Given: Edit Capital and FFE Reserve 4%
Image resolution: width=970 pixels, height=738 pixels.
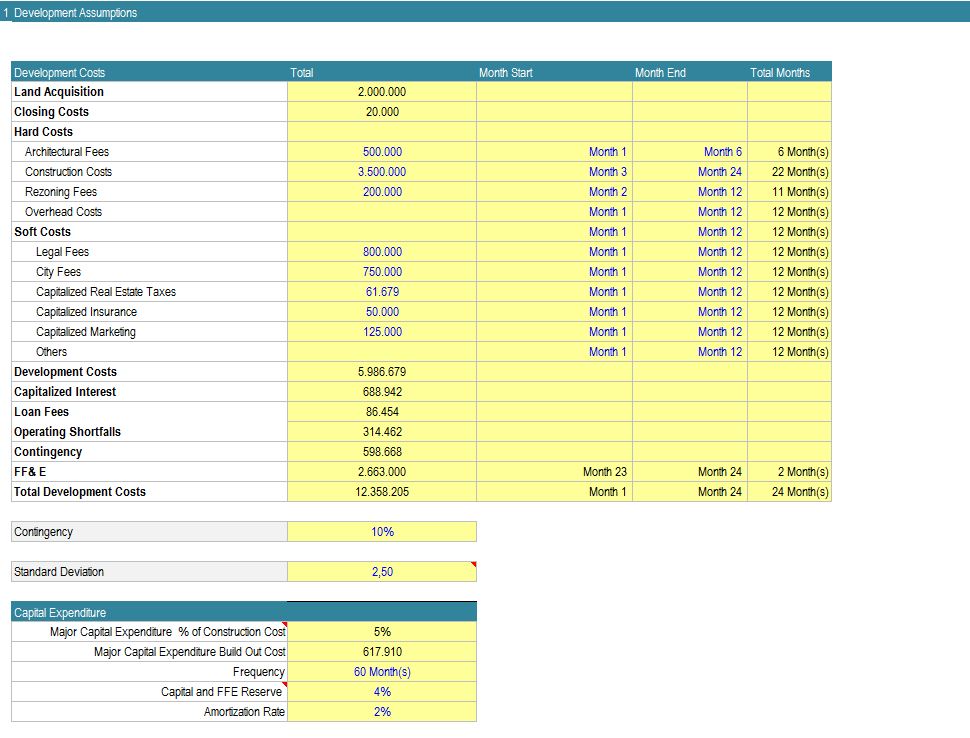Looking at the screenshot, I should [x=382, y=692].
